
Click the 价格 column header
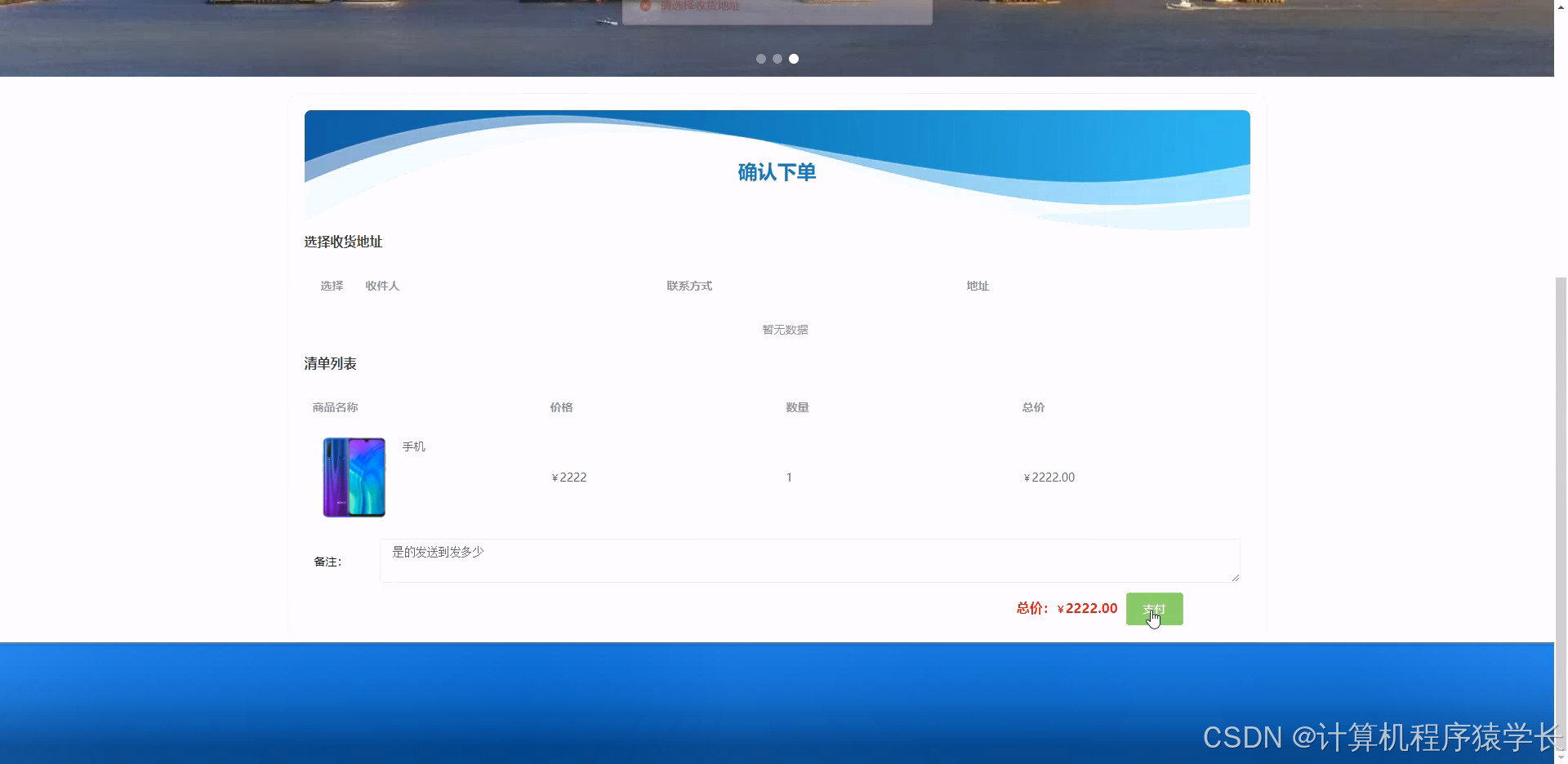[x=561, y=407]
